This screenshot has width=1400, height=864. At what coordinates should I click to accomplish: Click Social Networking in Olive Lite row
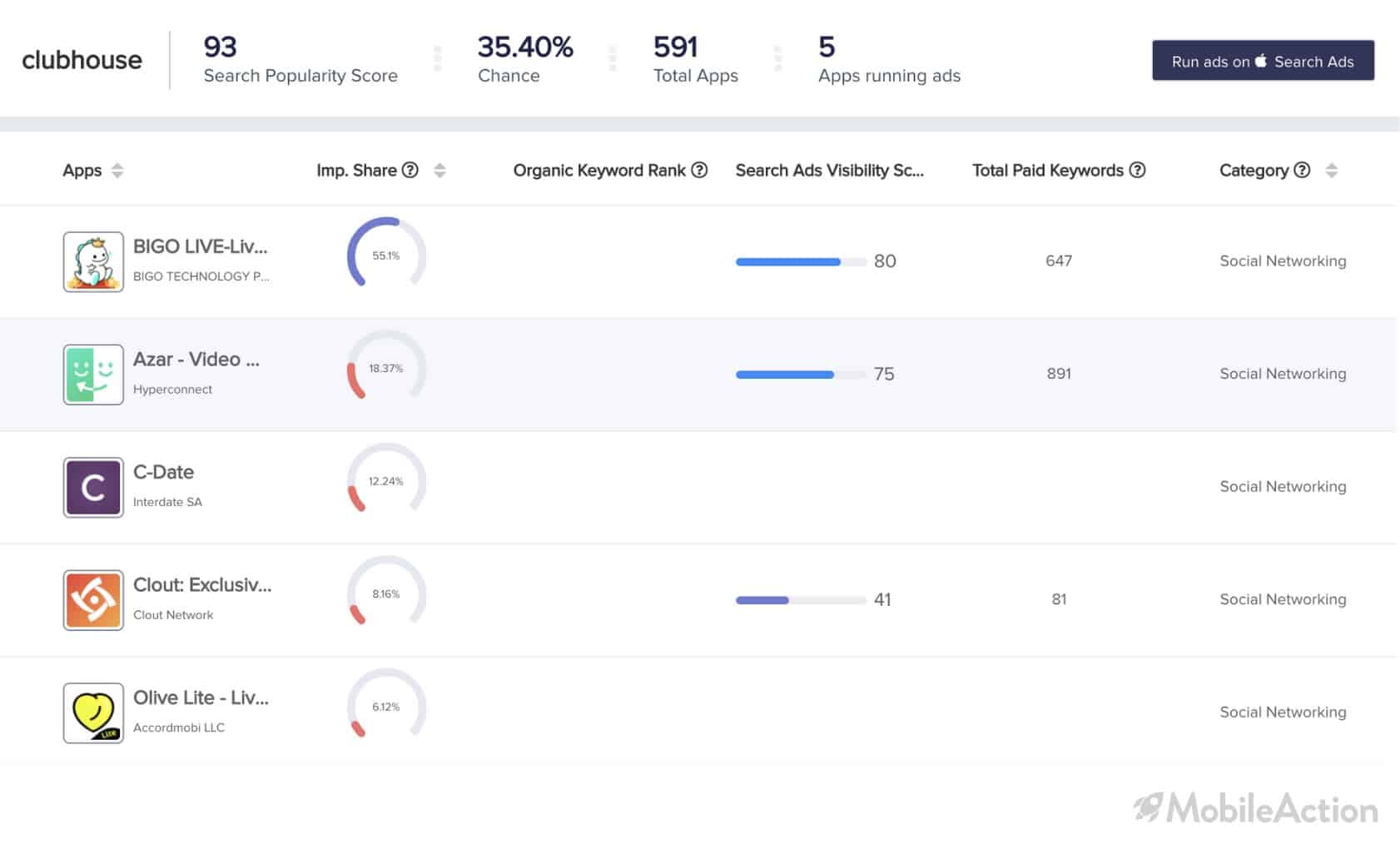[1283, 712]
